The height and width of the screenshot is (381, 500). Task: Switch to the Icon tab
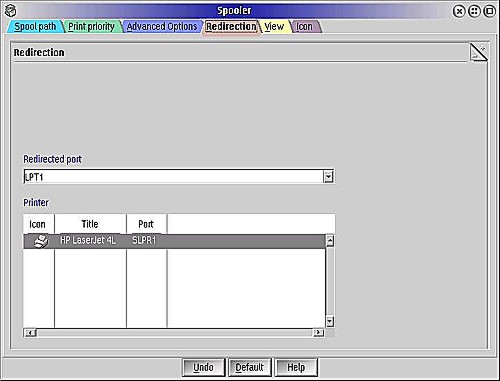(304, 27)
